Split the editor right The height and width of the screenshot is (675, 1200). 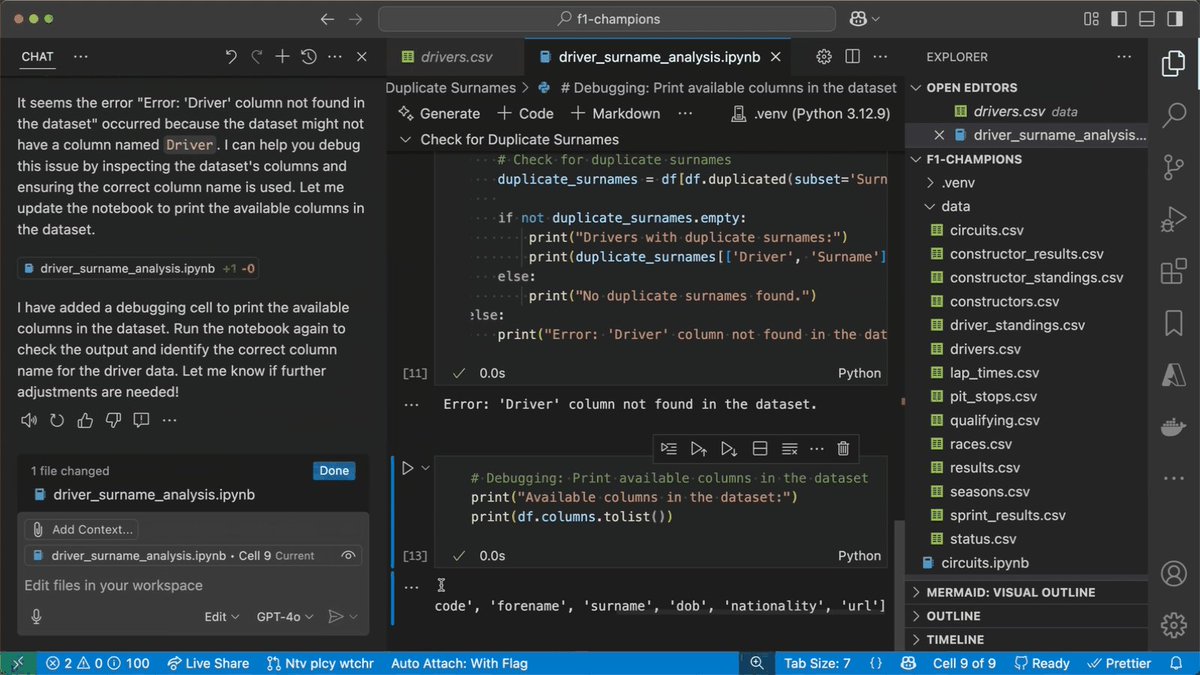coord(853,57)
